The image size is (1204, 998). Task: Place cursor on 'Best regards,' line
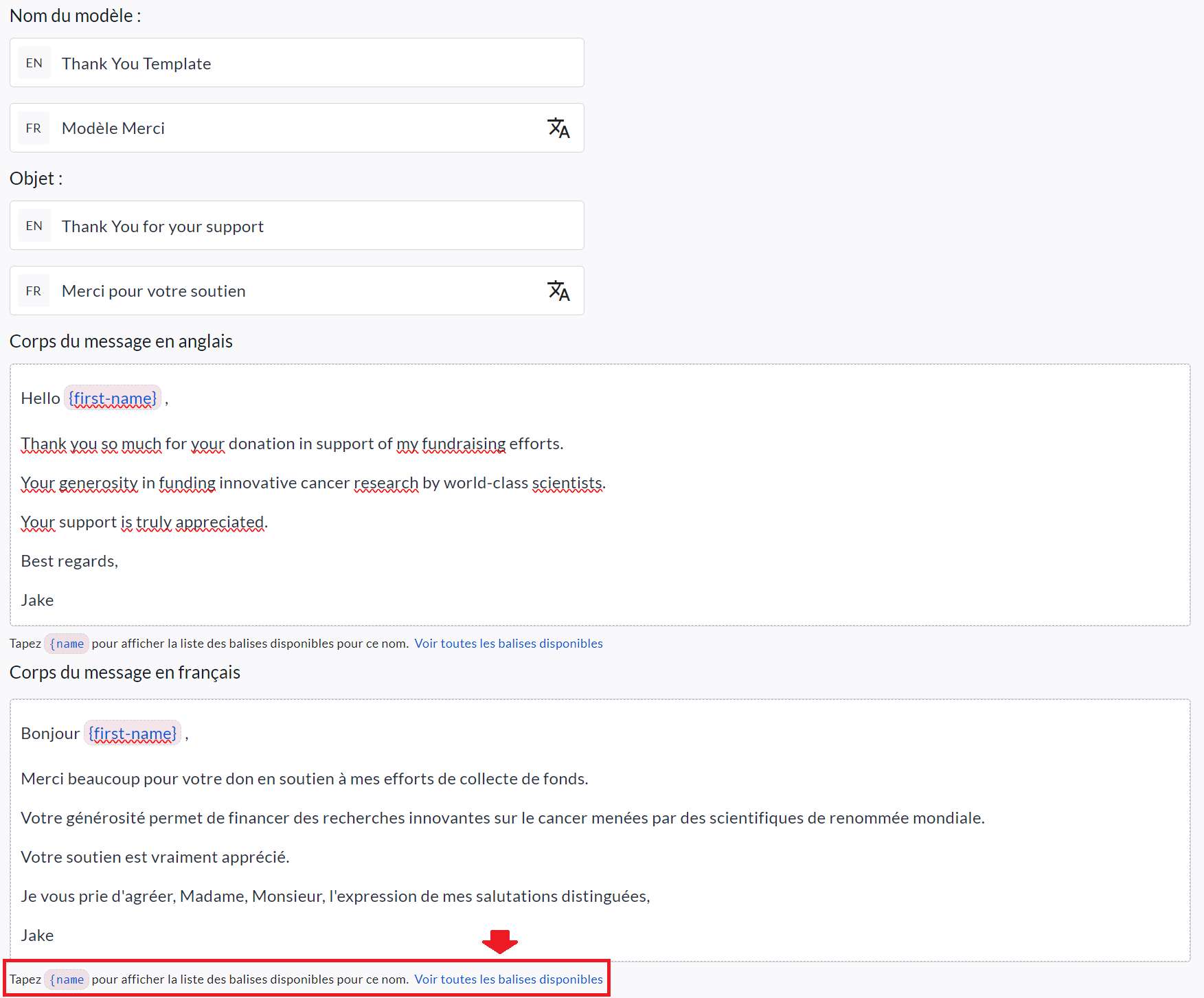click(x=69, y=561)
